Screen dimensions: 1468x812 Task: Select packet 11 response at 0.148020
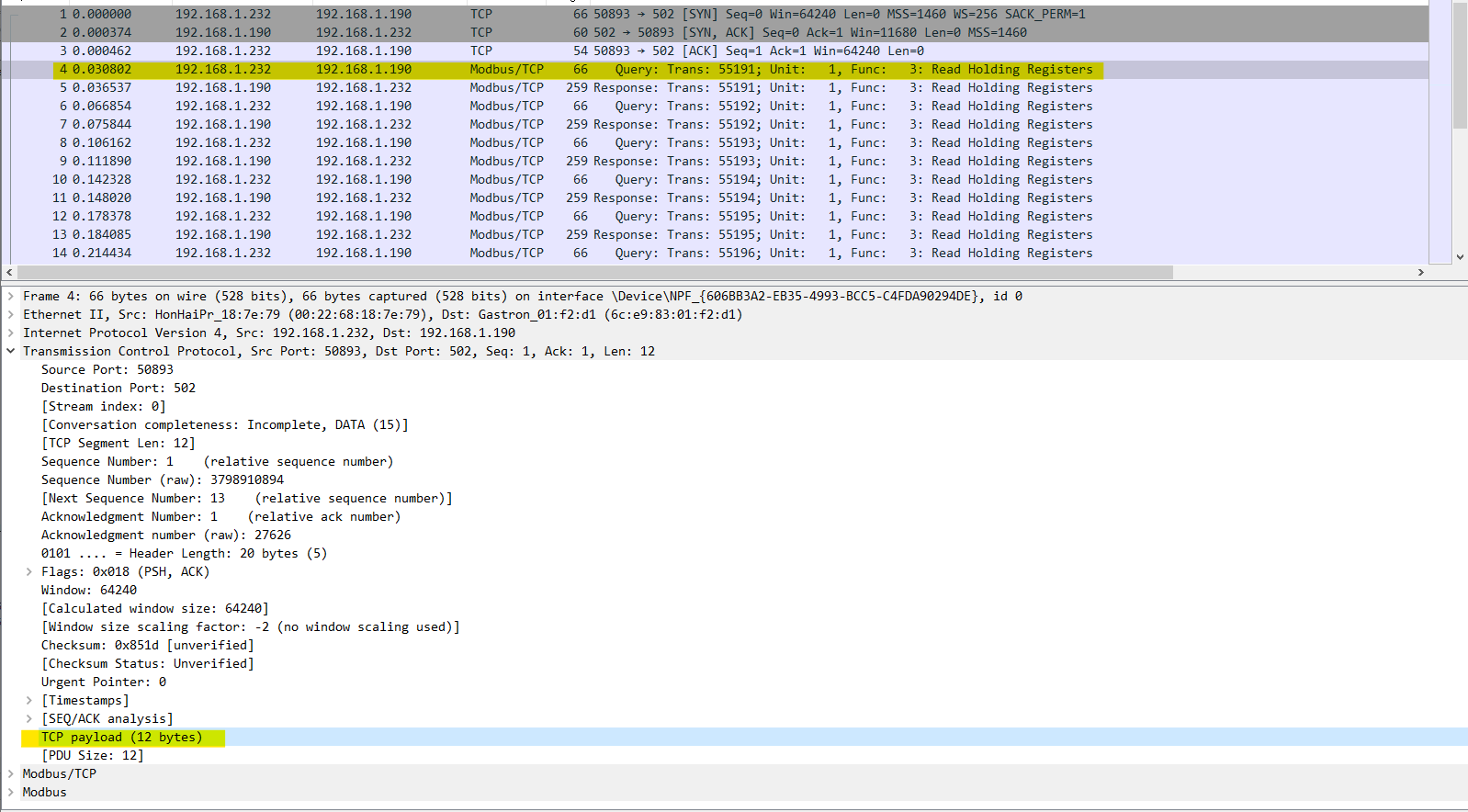[715, 197]
